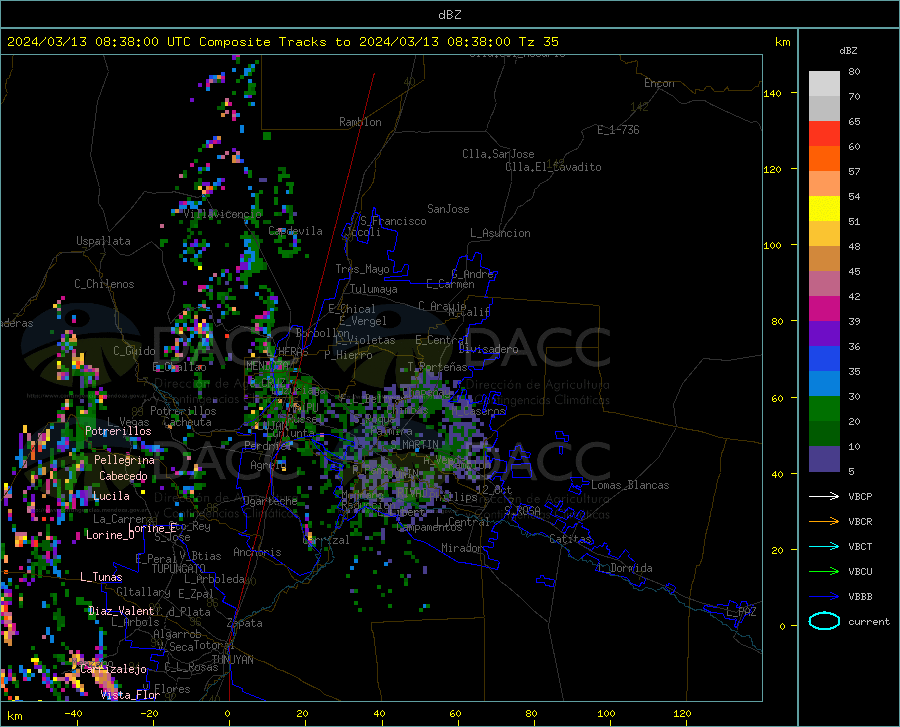Click the orange VBCR arrow in legend
The width and height of the screenshot is (900, 727).
pos(824,521)
